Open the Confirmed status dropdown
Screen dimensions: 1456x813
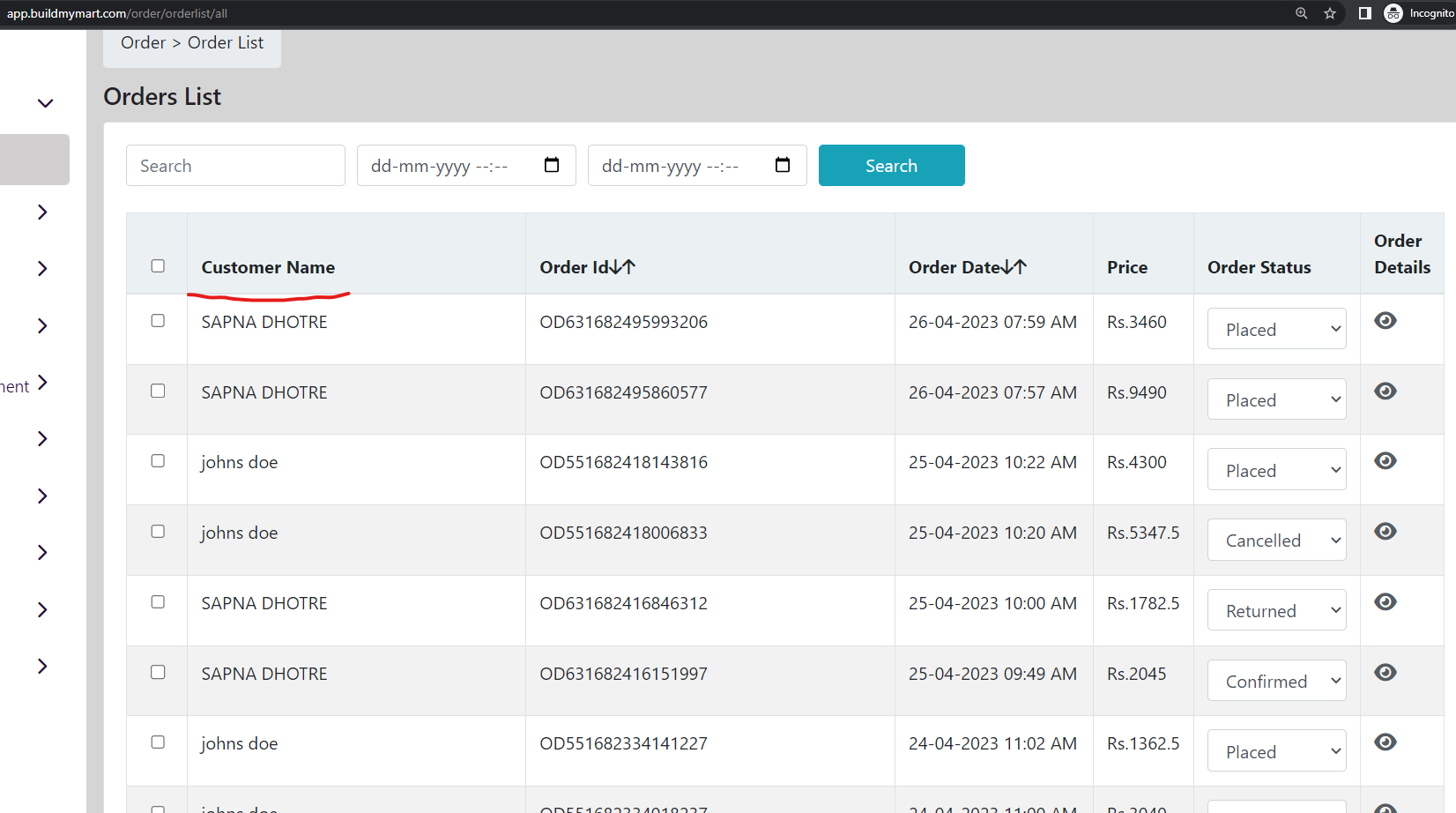1276,681
